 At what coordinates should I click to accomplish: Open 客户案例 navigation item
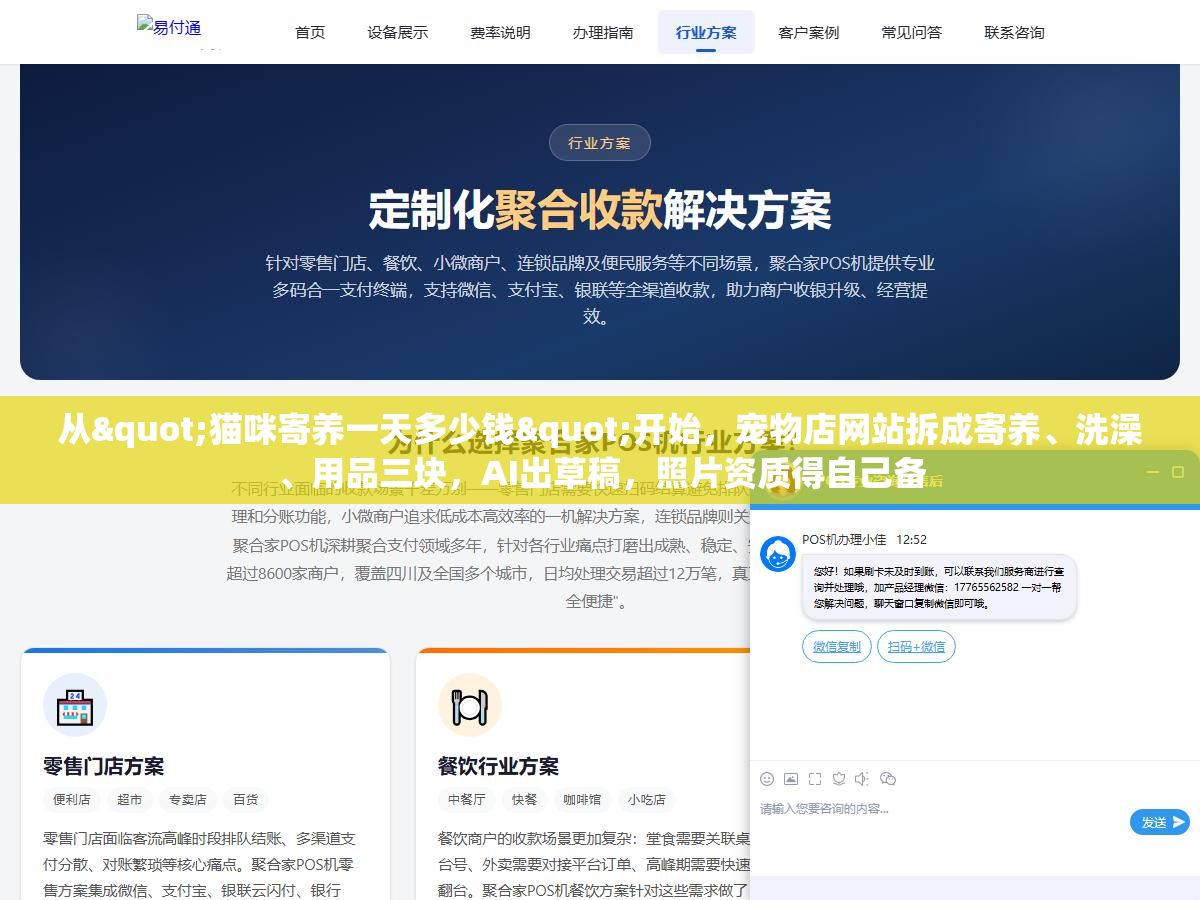click(x=809, y=32)
